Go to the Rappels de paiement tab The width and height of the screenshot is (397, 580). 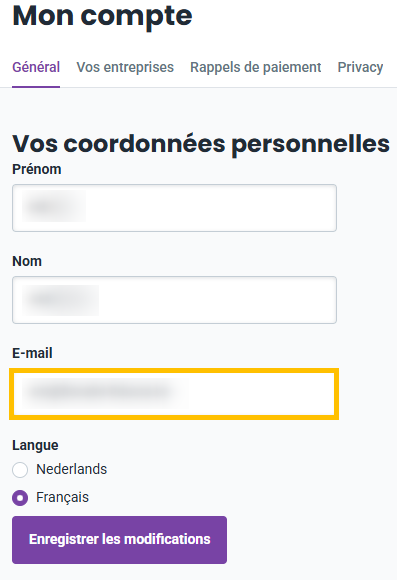256,67
